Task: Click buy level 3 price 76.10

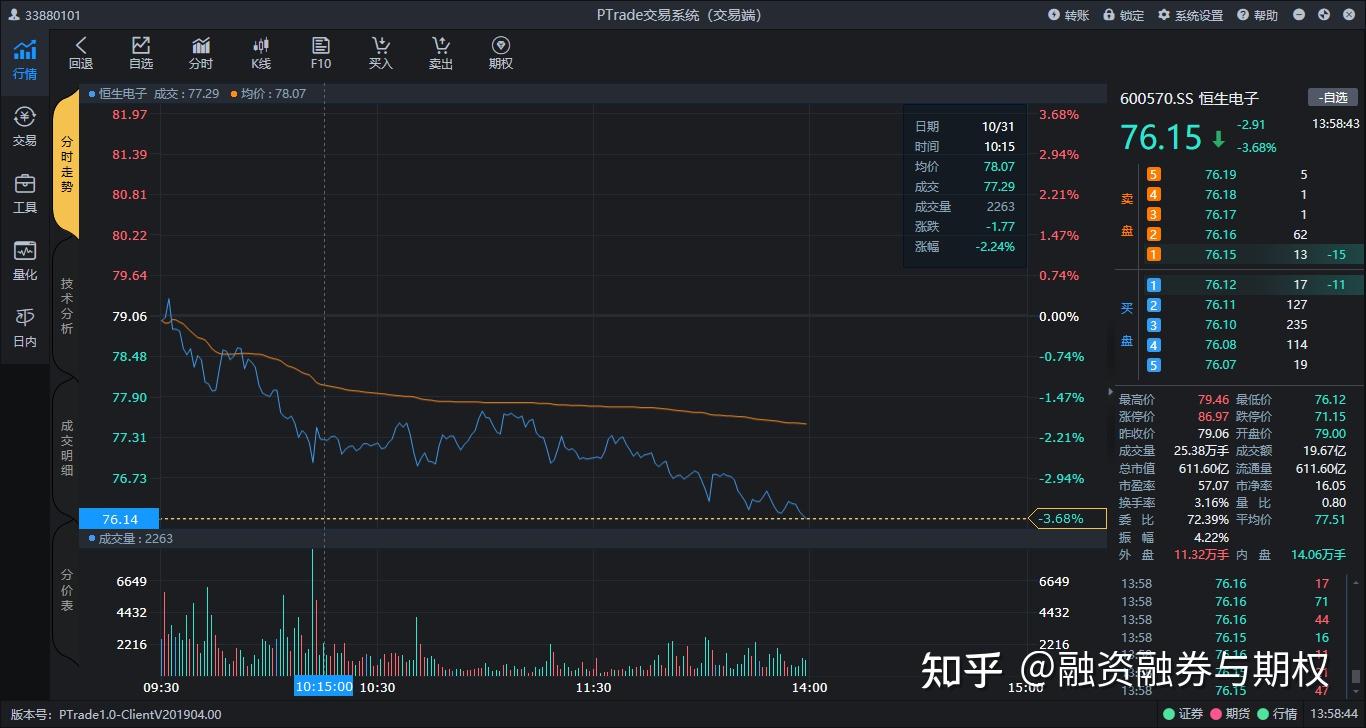Action: pos(1221,325)
